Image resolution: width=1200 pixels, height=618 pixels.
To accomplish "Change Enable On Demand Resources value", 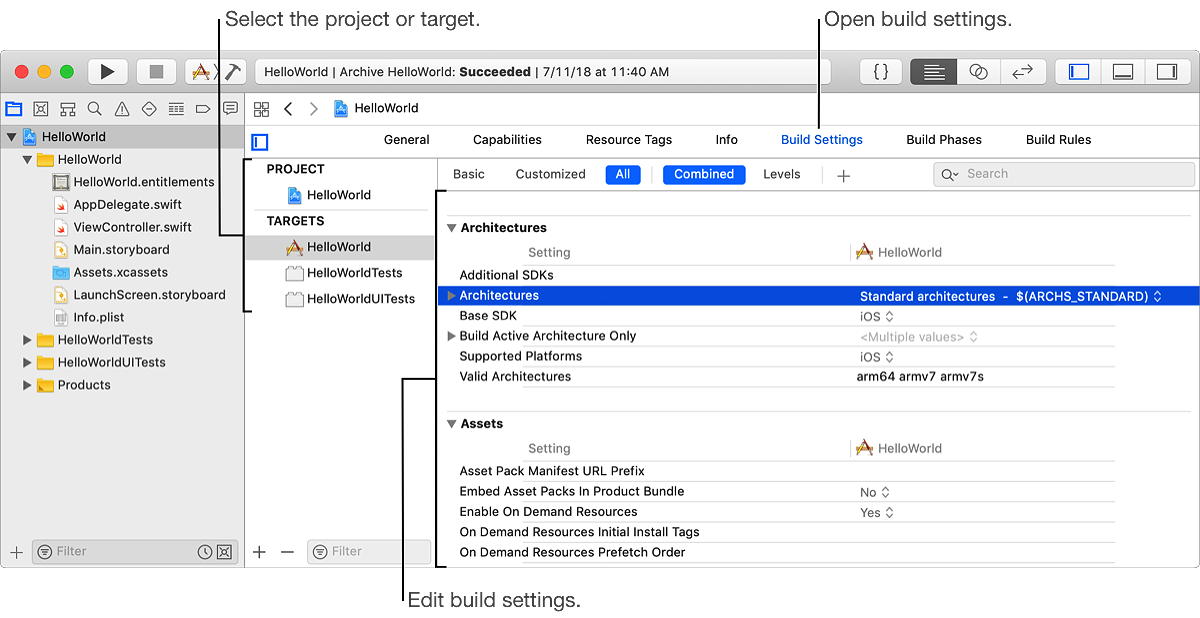I will [877, 512].
